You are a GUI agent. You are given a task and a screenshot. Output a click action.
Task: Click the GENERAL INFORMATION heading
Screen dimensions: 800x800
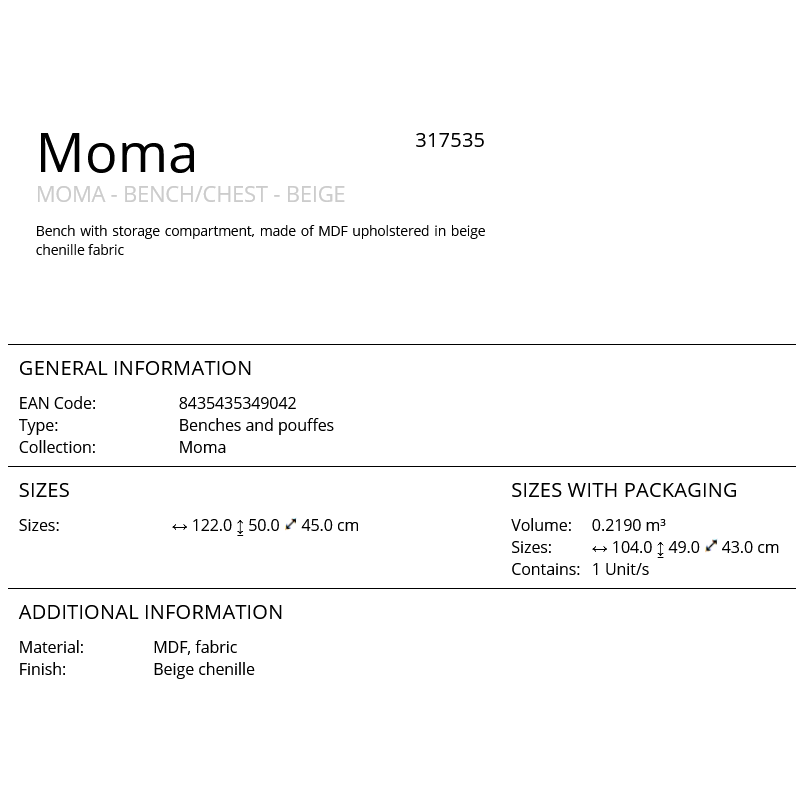point(135,368)
